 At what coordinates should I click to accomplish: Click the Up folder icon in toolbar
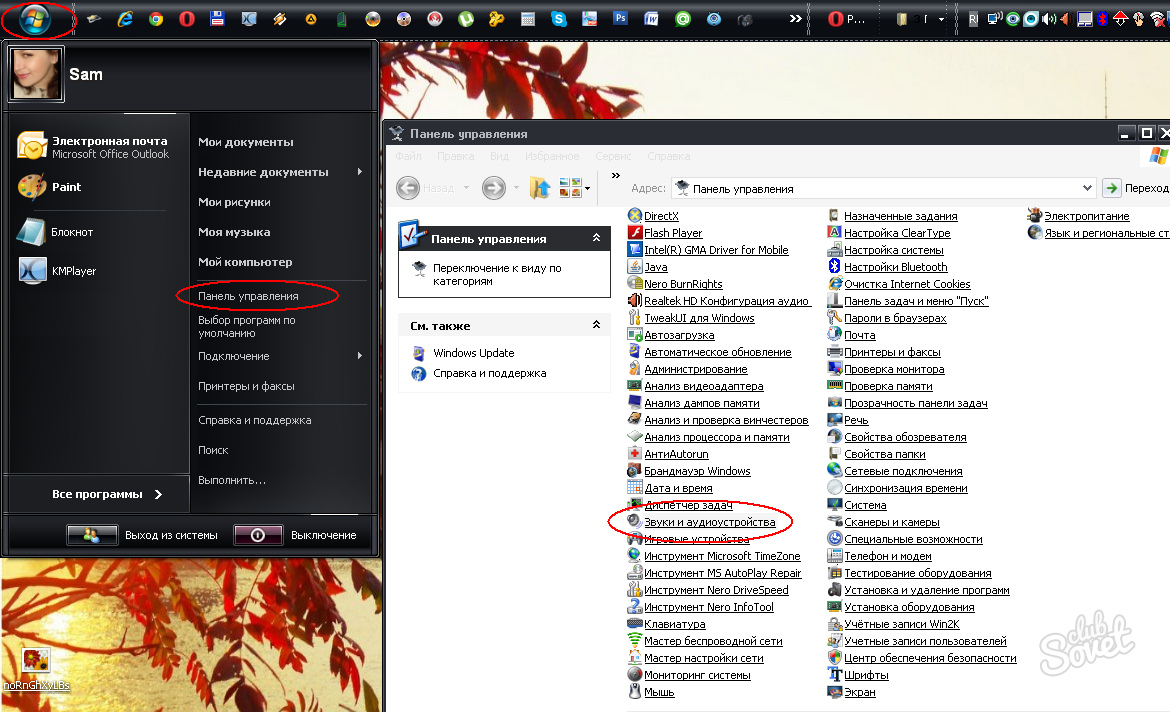540,187
